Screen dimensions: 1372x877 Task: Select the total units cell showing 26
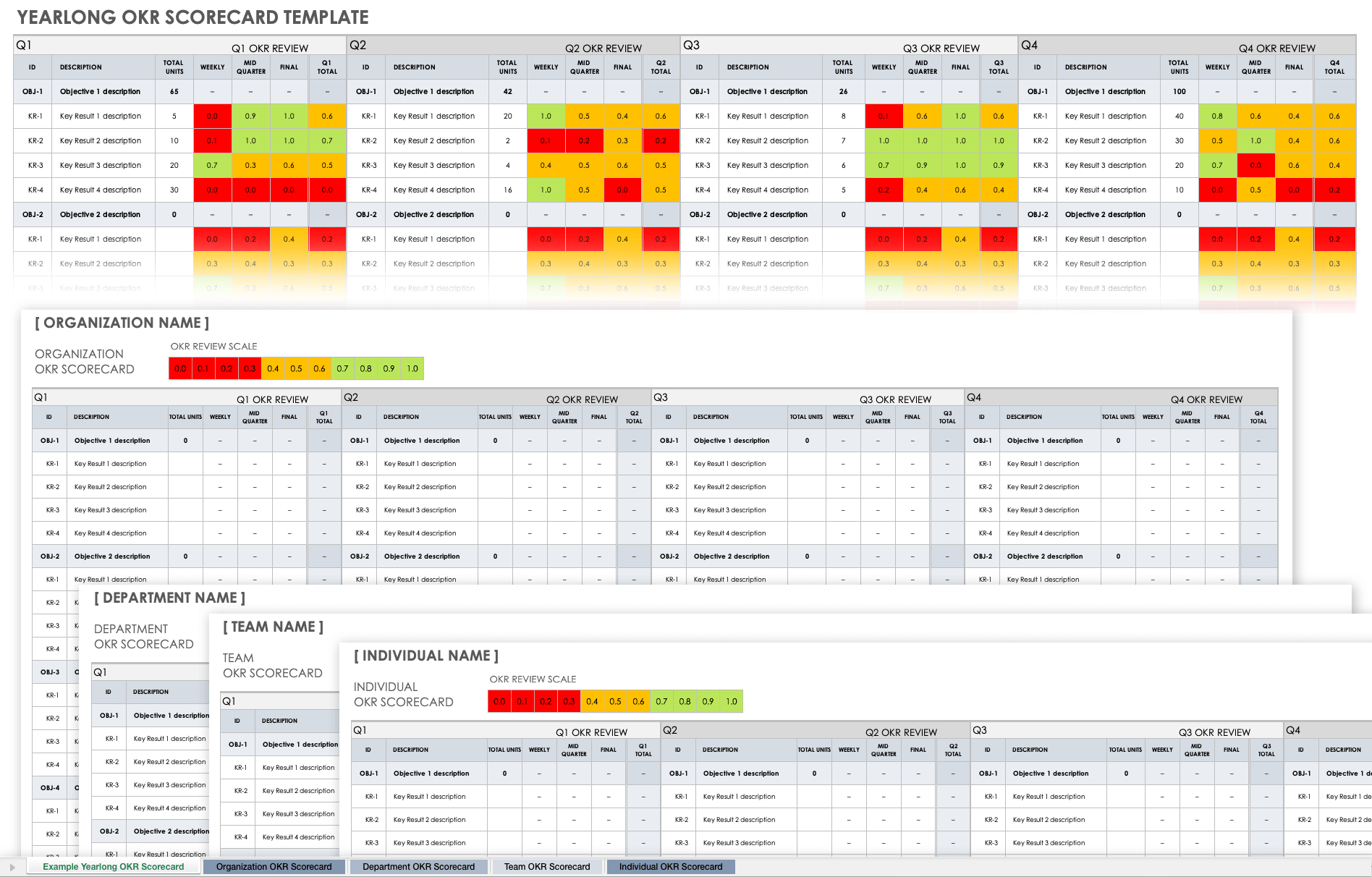(x=843, y=92)
